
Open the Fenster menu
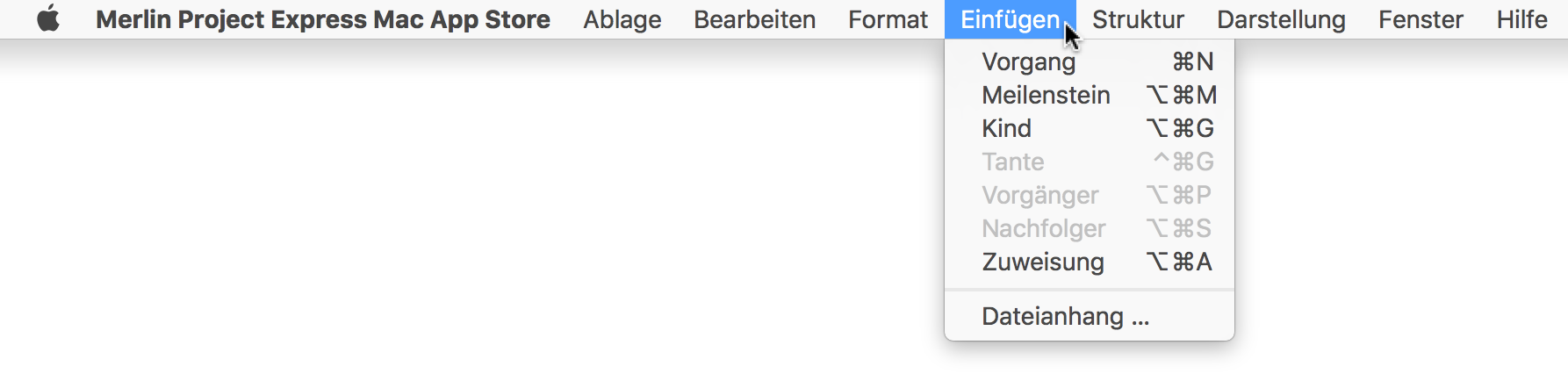(1421, 19)
